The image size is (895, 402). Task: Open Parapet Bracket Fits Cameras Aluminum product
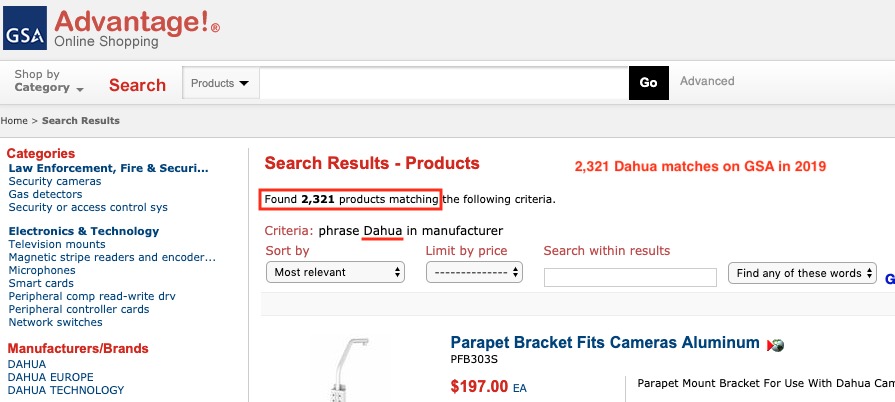[x=605, y=343]
